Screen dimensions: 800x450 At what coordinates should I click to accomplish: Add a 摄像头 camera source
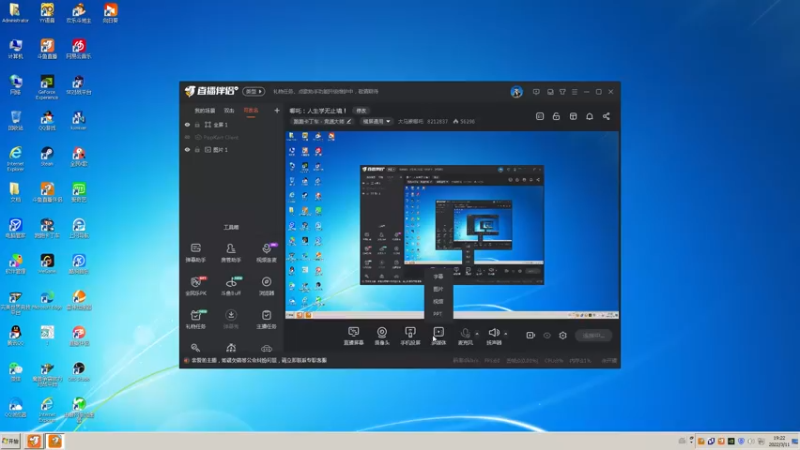(382, 336)
